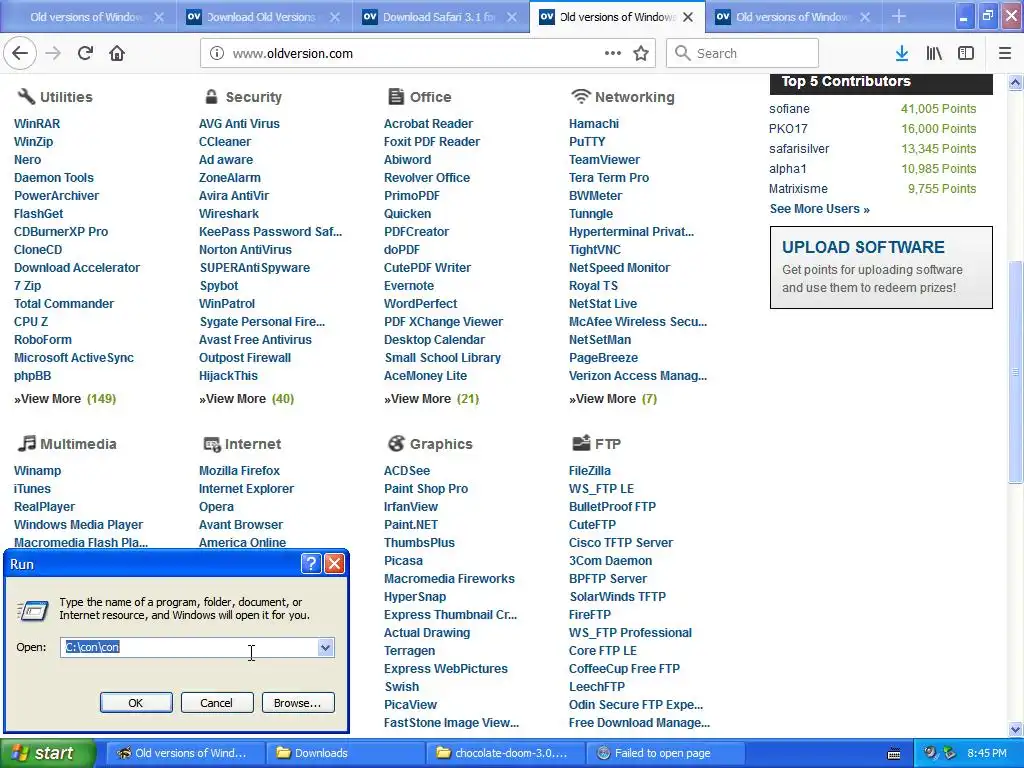The height and width of the screenshot is (768, 1024).
Task: Open chocolate-doom-3.0 folder from taskbar
Action: (505, 753)
